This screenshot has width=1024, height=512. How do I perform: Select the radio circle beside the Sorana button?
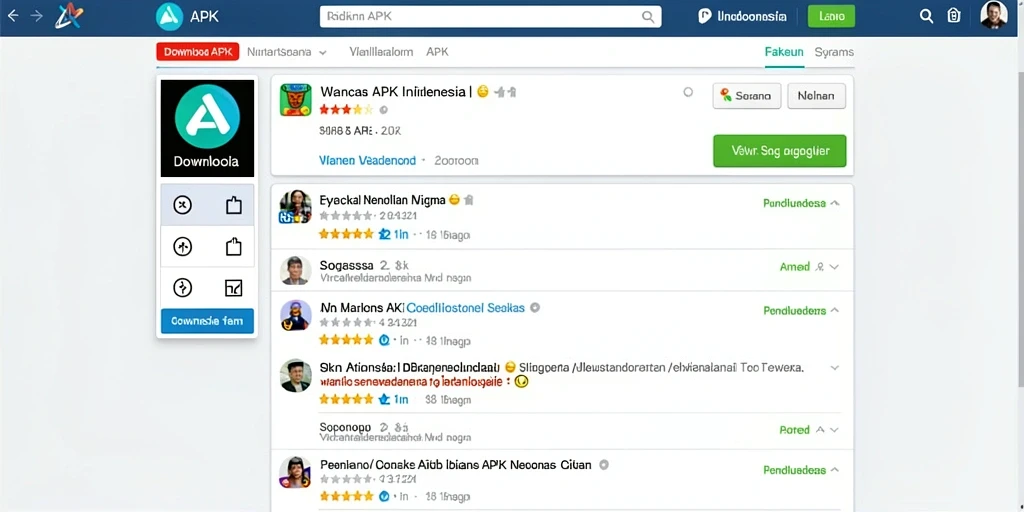[x=688, y=92]
